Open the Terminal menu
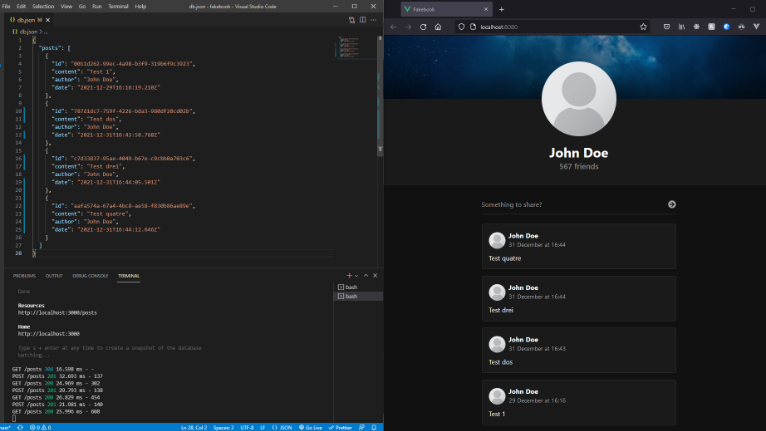 (x=118, y=6)
